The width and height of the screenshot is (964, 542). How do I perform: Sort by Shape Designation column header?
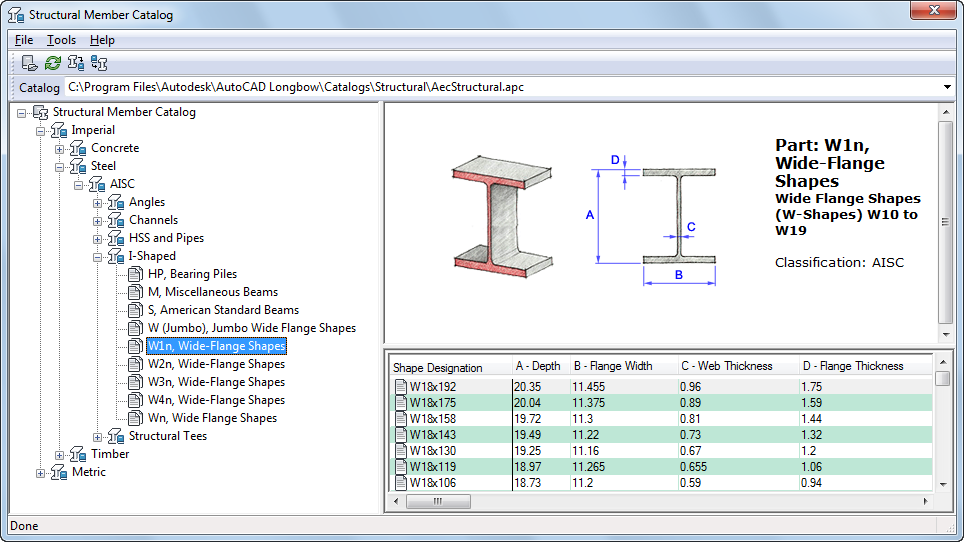pos(451,367)
